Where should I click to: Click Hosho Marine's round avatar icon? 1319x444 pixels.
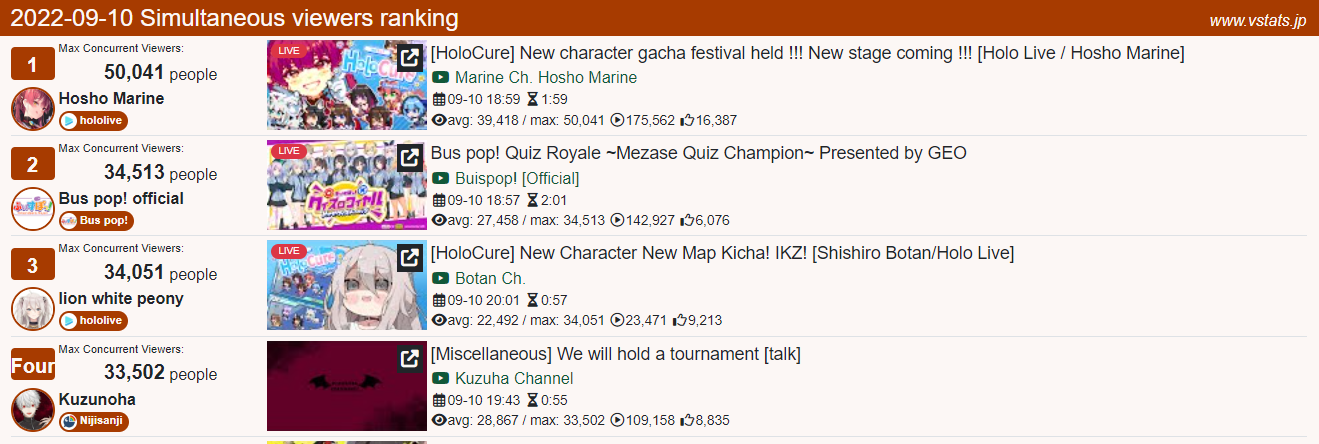point(32,108)
